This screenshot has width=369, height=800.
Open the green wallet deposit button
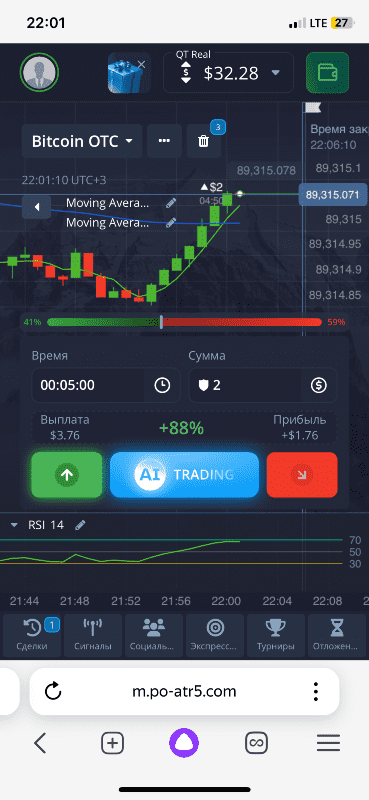(327, 73)
